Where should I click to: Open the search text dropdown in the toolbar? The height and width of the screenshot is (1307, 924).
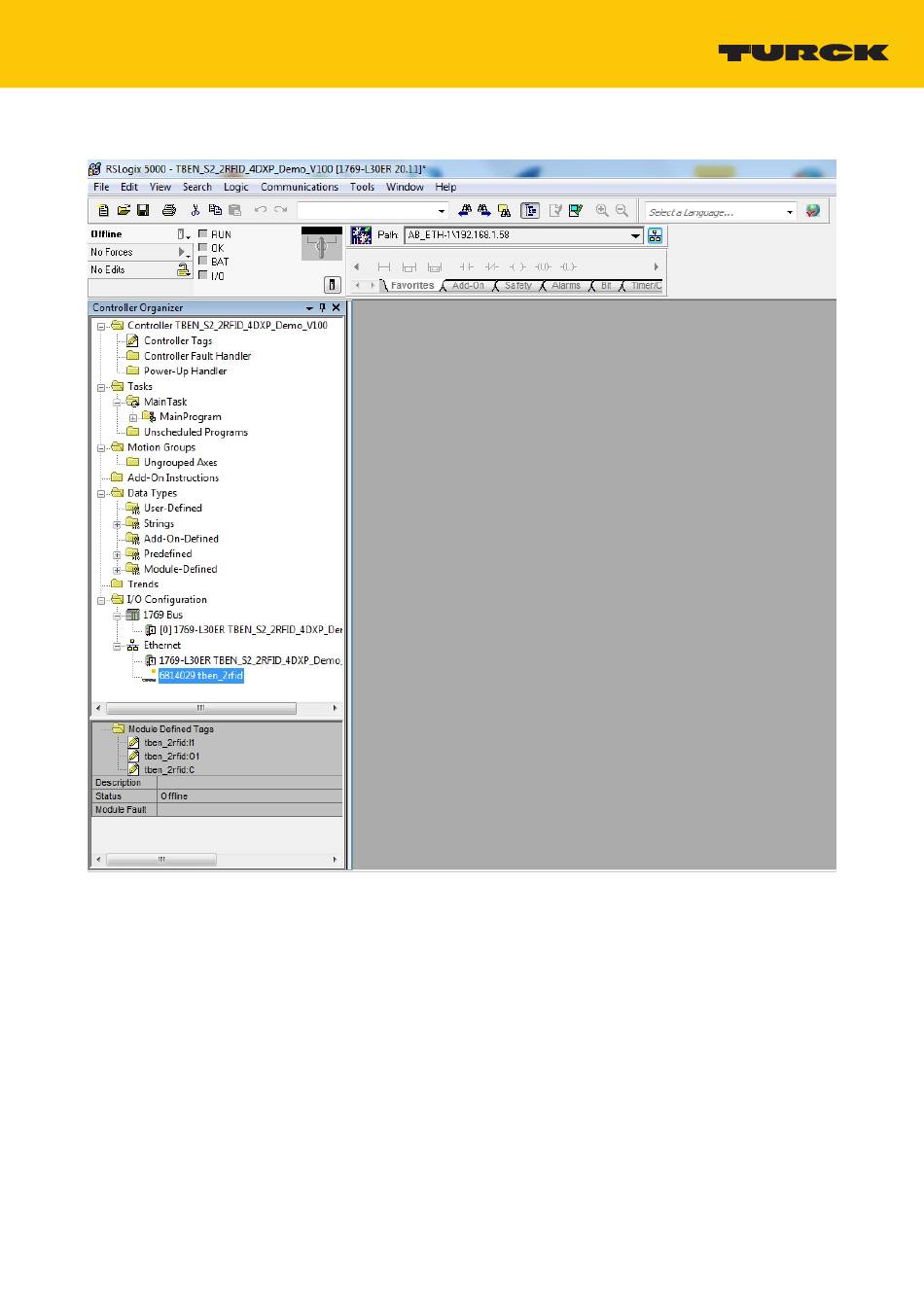442,211
